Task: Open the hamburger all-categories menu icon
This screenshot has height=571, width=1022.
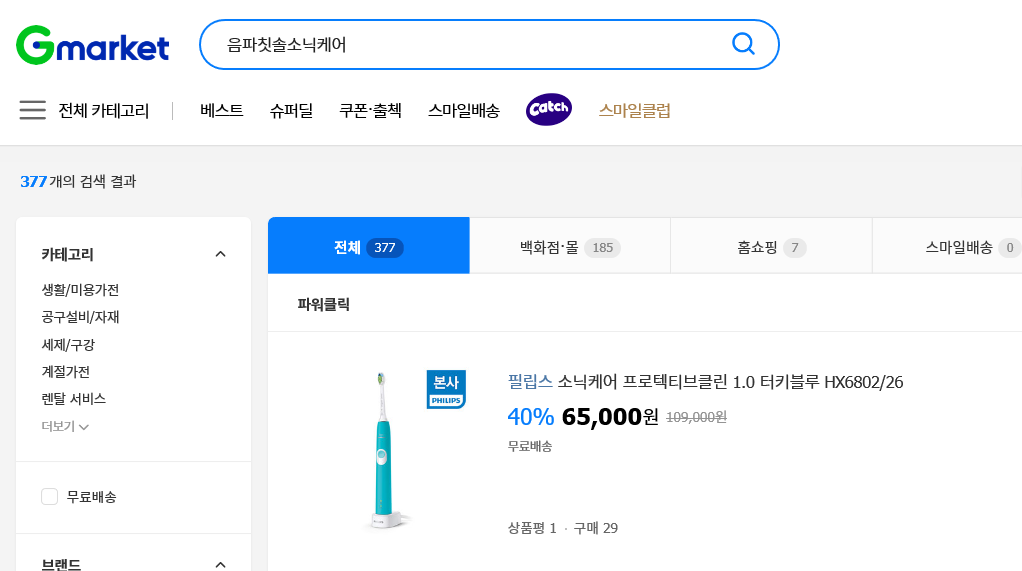Action: pyautogui.click(x=33, y=110)
